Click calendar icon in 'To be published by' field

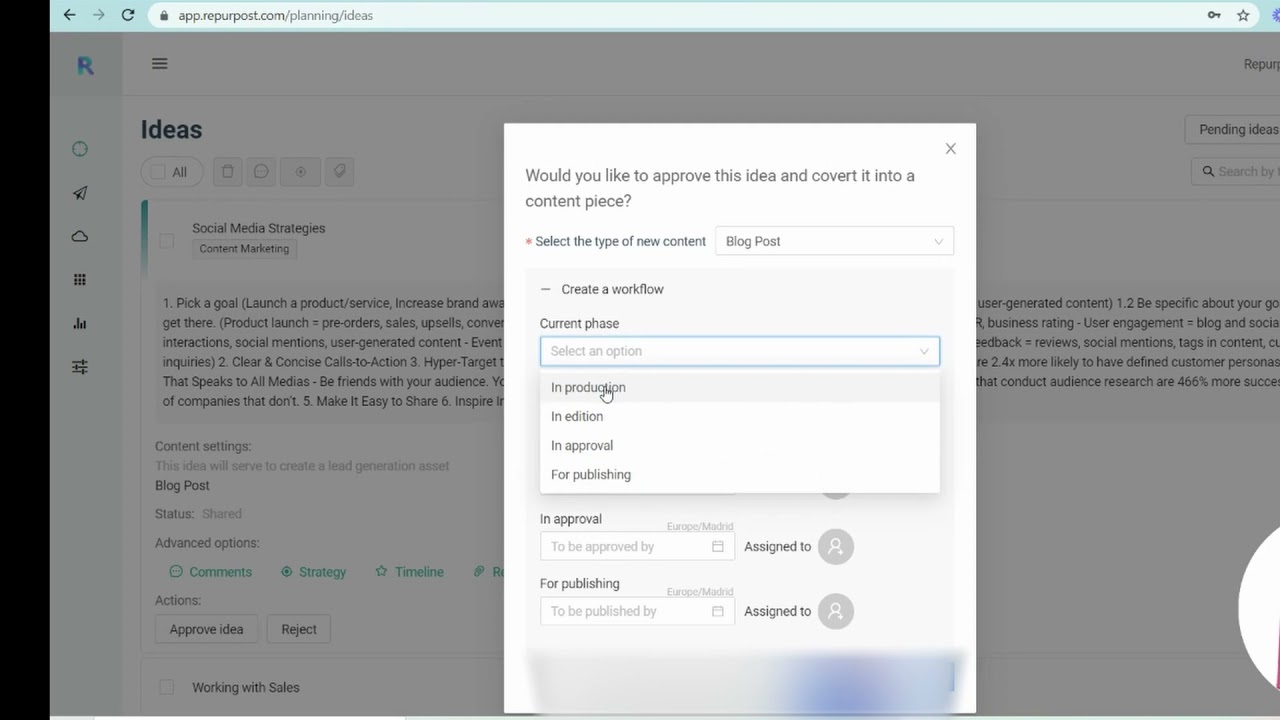717,611
